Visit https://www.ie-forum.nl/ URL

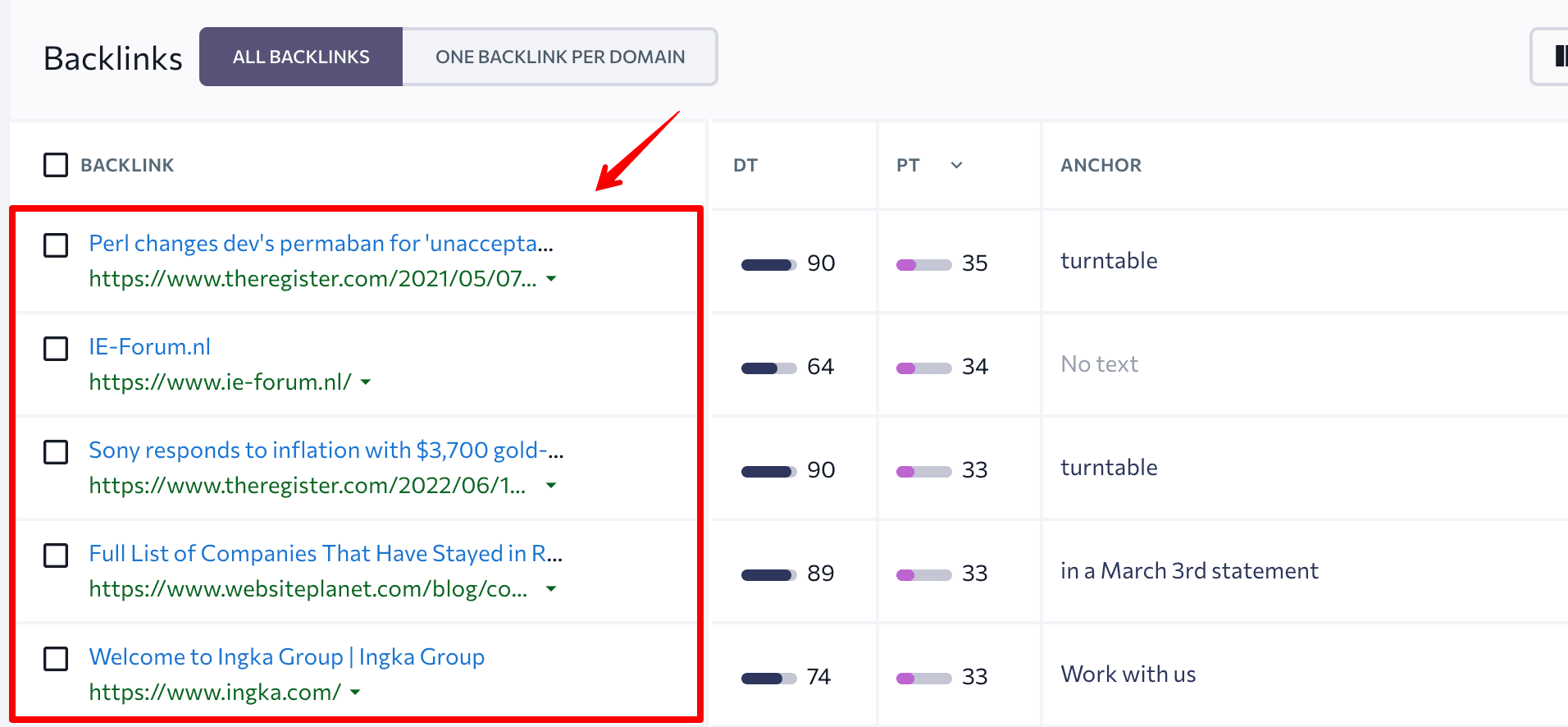pos(220,382)
